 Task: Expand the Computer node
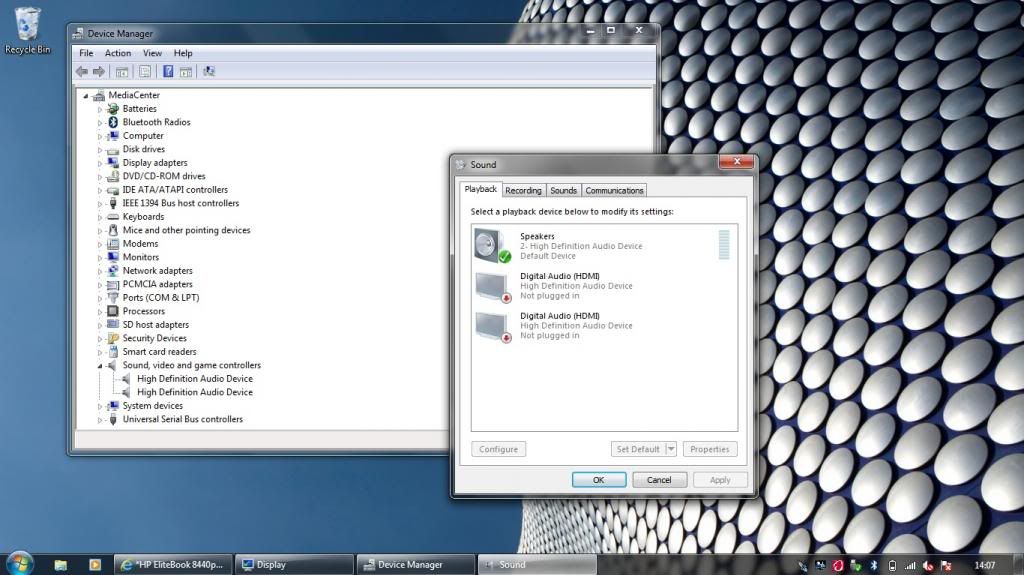[100, 136]
